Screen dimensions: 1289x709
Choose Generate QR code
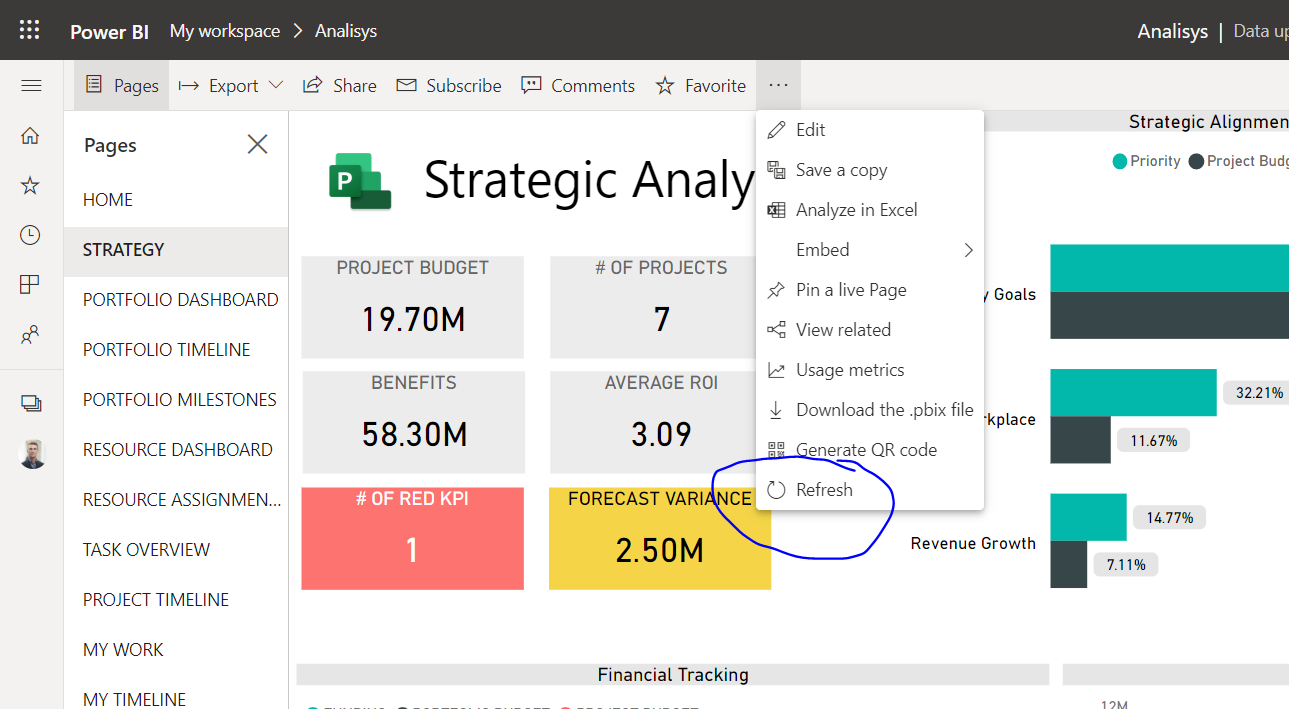pyautogui.click(x=870, y=450)
